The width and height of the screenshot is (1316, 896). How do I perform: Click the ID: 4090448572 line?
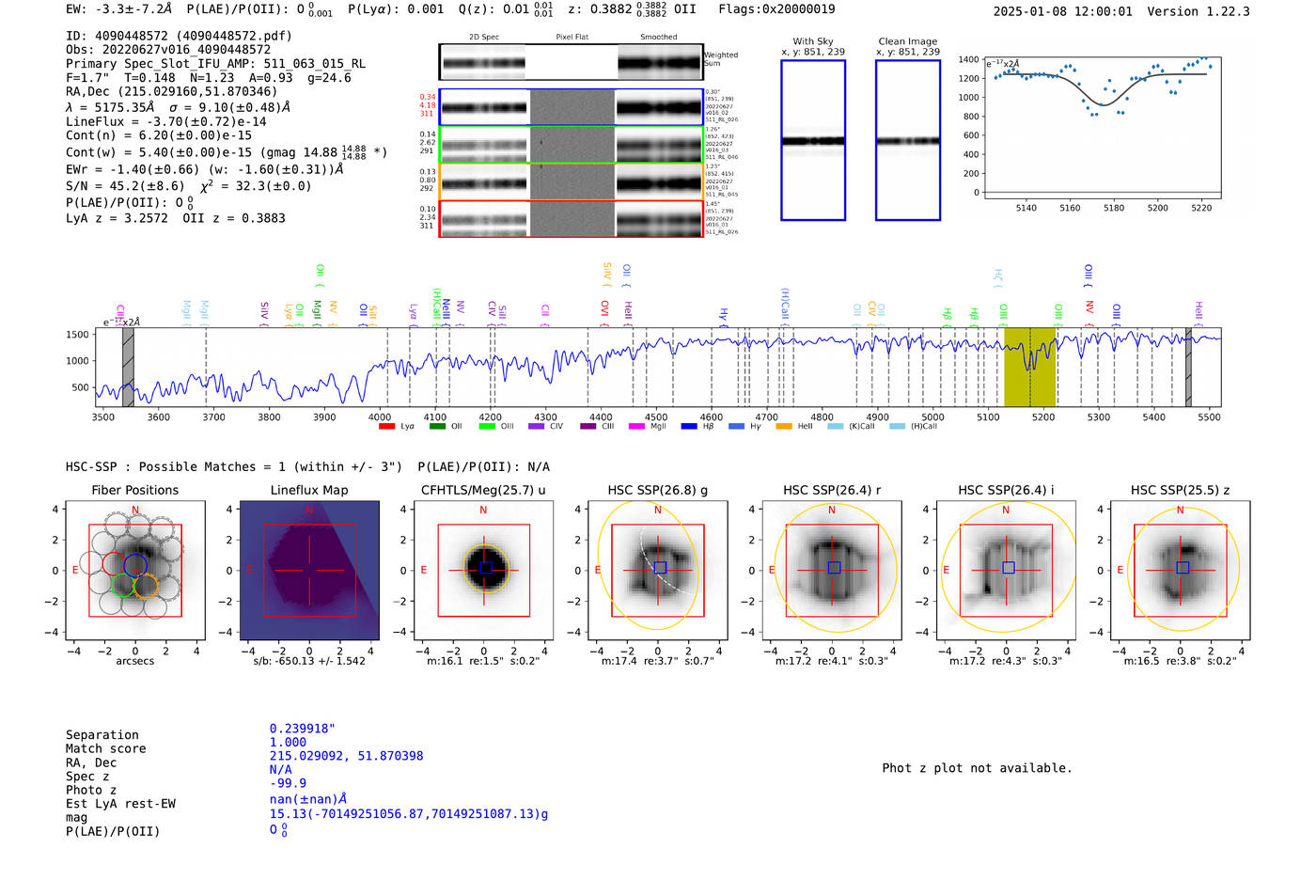(x=179, y=36)
